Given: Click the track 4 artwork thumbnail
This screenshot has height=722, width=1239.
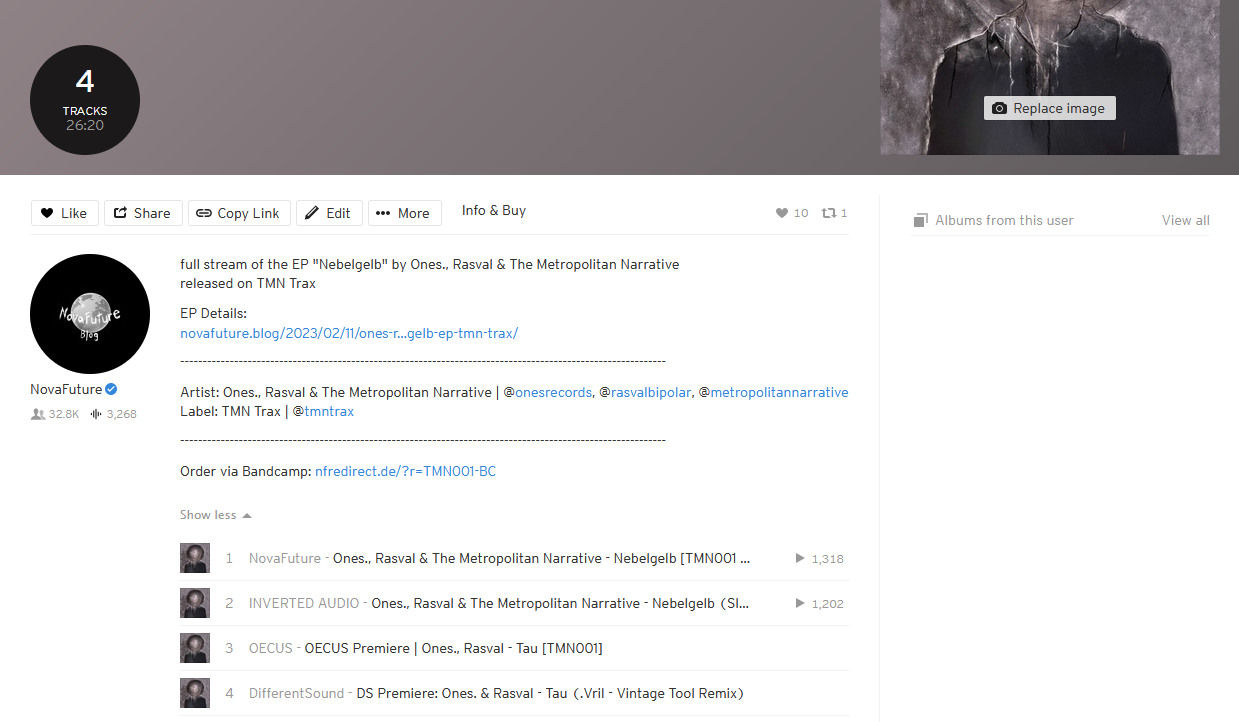Looking at the screenshot, I should [195, 692].
